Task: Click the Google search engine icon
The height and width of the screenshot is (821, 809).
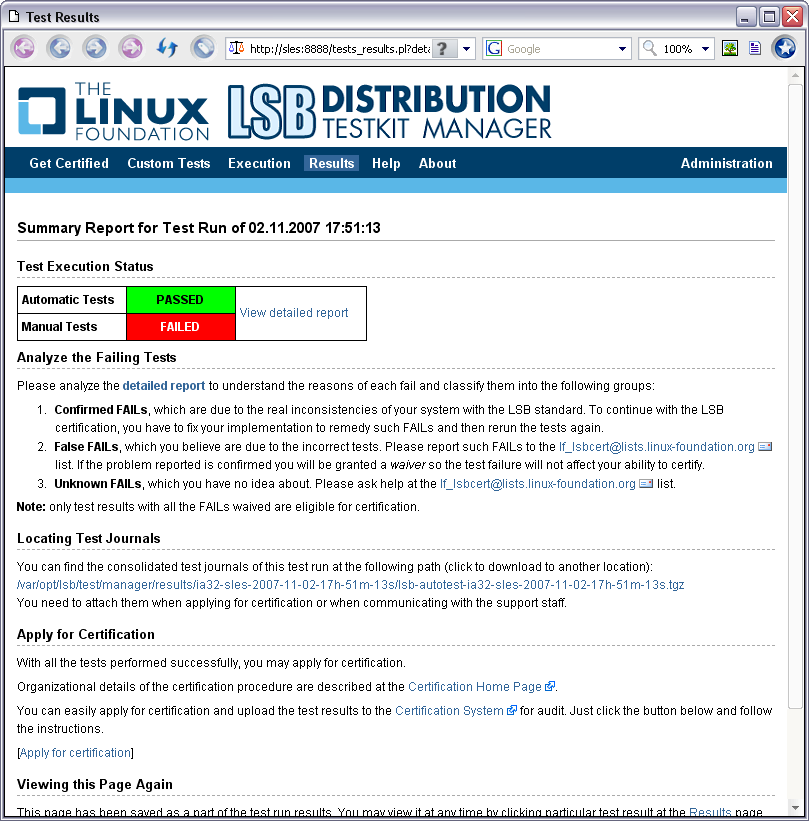Action: [x=494, y=49]
